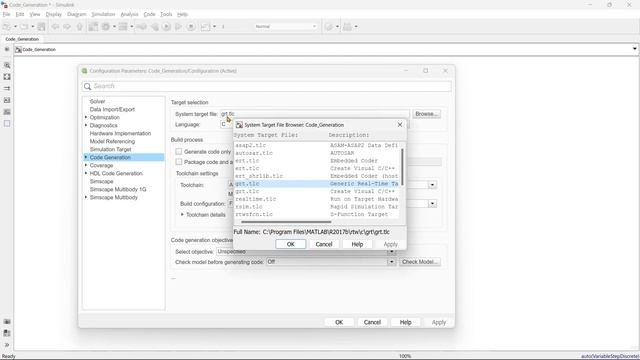Open the Build configuration dropdown arrow
Viewport: 640px width, 360px height.
coord(432,203)
